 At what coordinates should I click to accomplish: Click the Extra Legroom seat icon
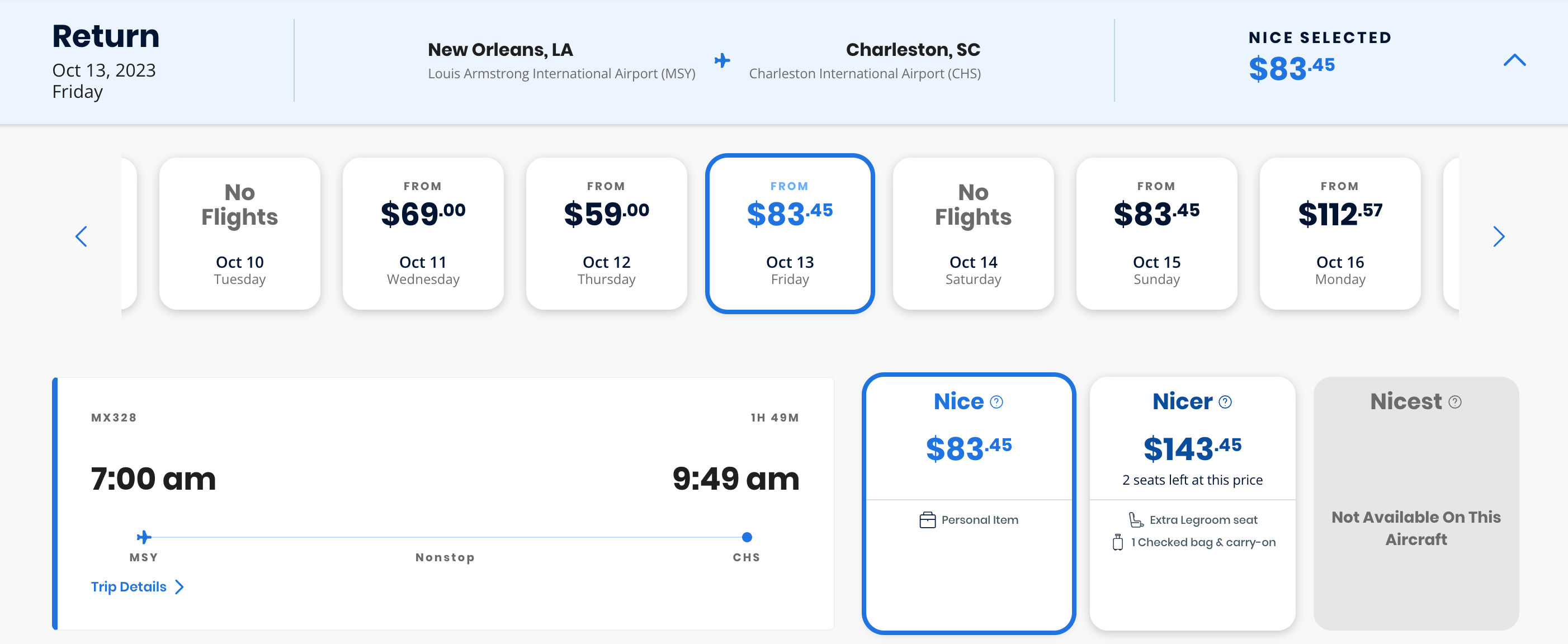[1136, 520]
